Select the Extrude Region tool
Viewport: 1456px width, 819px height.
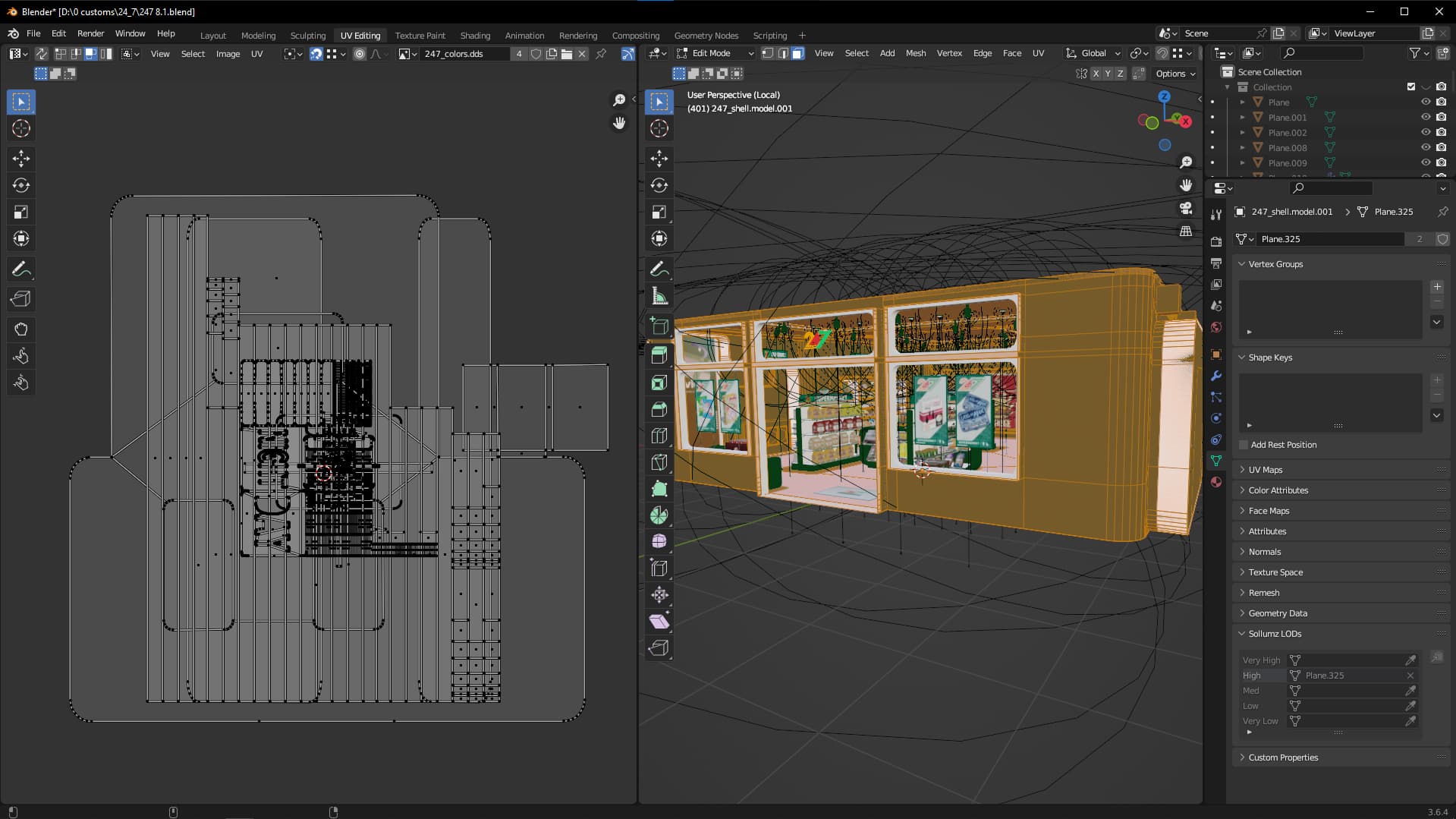tap(659, 355)
